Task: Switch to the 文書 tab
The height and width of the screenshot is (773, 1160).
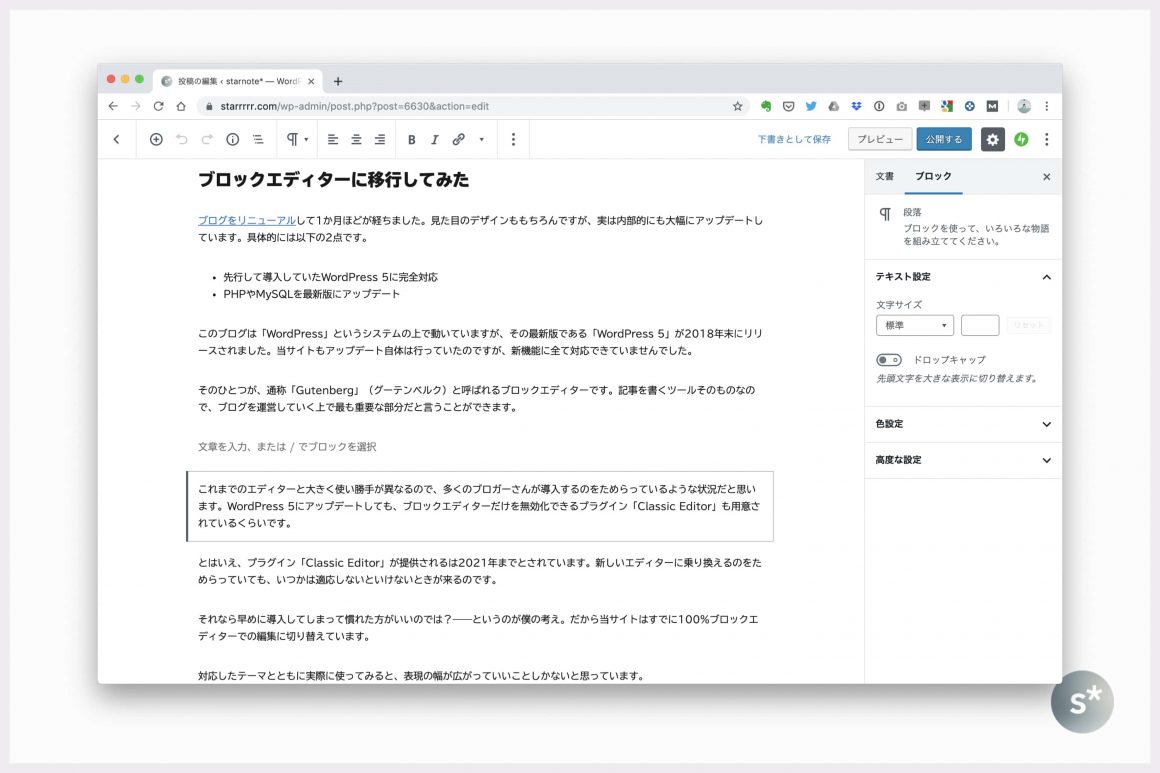Action: coord(885,176)
